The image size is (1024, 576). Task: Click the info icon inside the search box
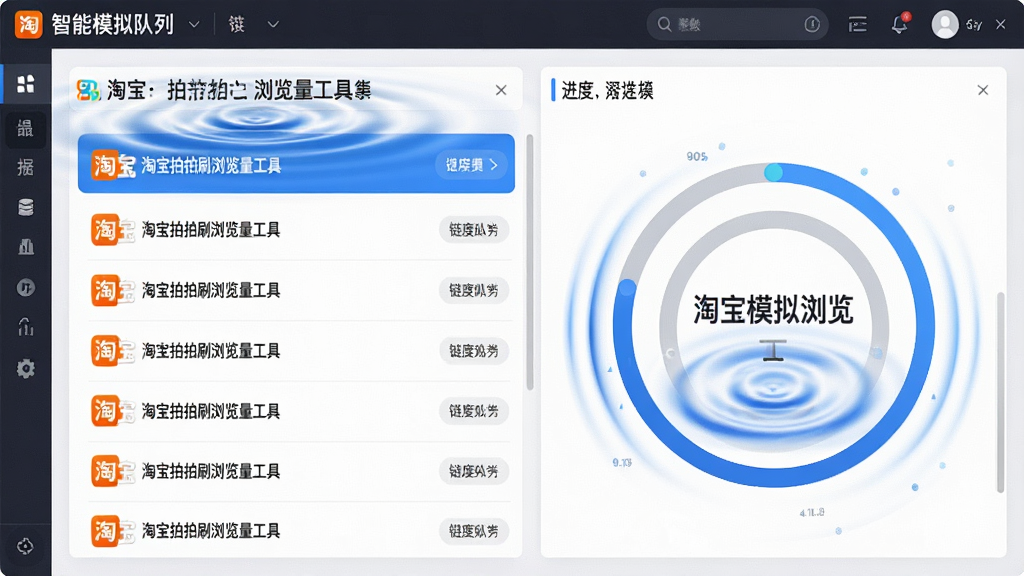click(x=812, y=24)
